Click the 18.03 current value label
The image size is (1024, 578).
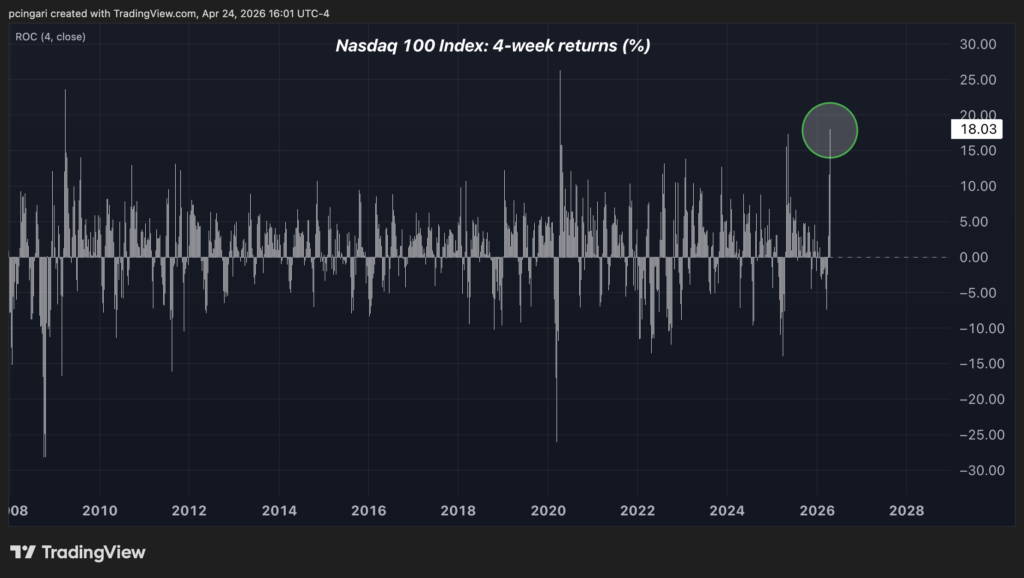point(977,129)
